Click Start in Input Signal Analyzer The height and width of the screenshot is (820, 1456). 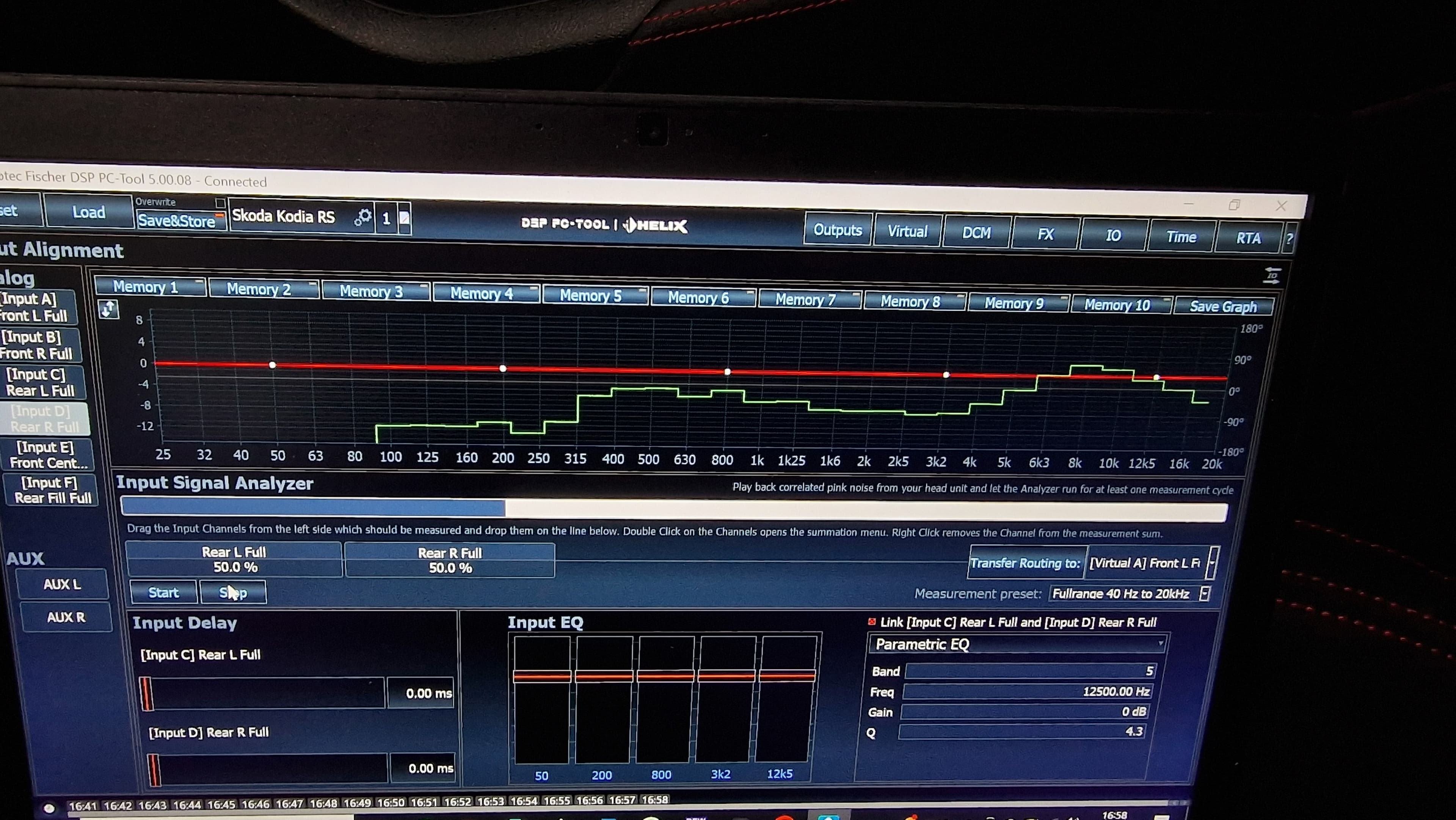[x=163, y=592]
